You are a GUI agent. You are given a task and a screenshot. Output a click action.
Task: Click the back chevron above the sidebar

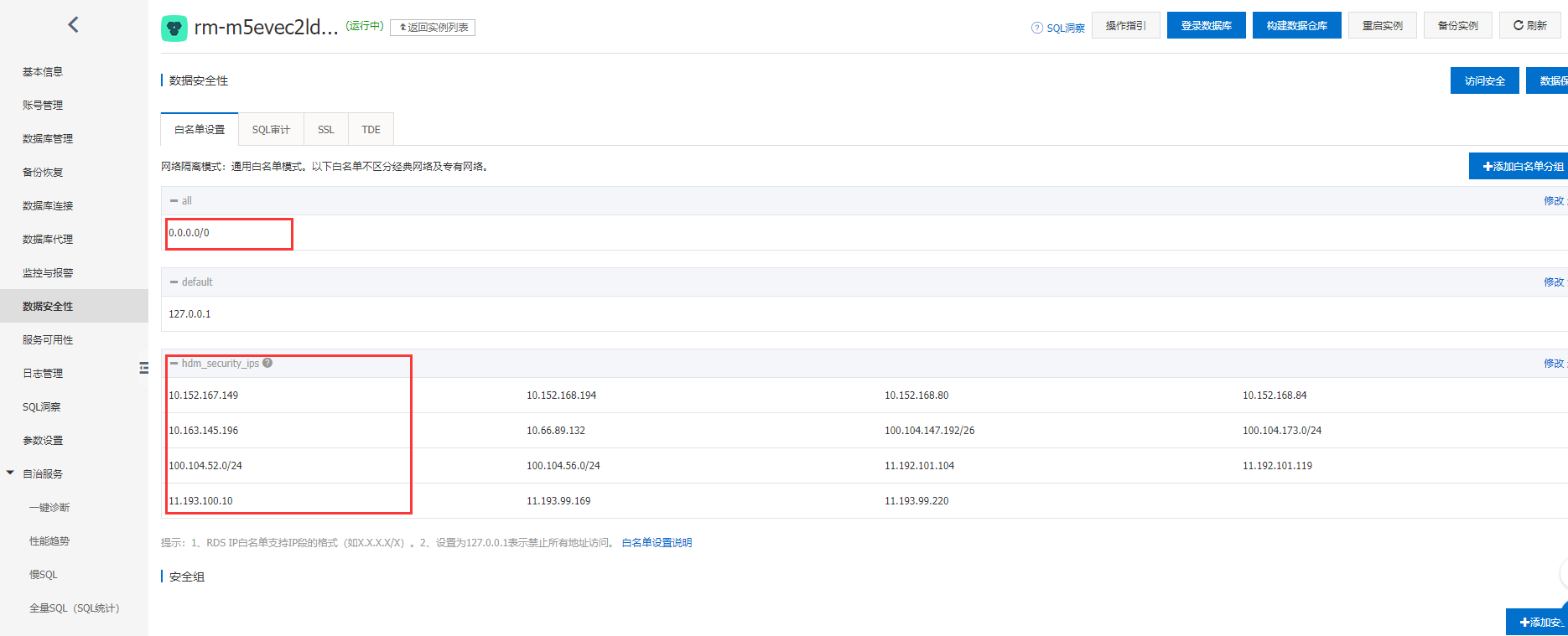pyautogui.click(x=73, y=24)
